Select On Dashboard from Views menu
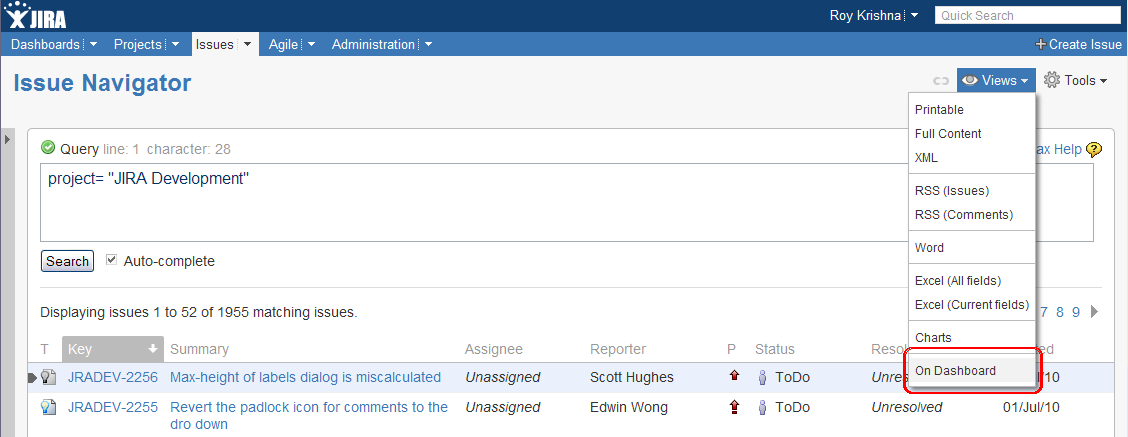This screenshot has width=1128, height=437. click(955, 371)
